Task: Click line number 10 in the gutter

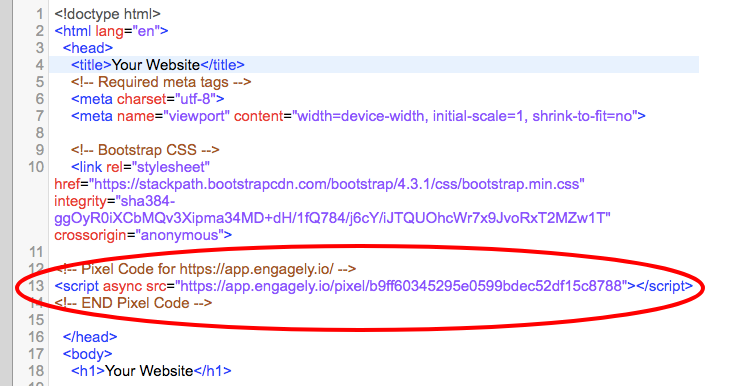Action: [36, 167]
